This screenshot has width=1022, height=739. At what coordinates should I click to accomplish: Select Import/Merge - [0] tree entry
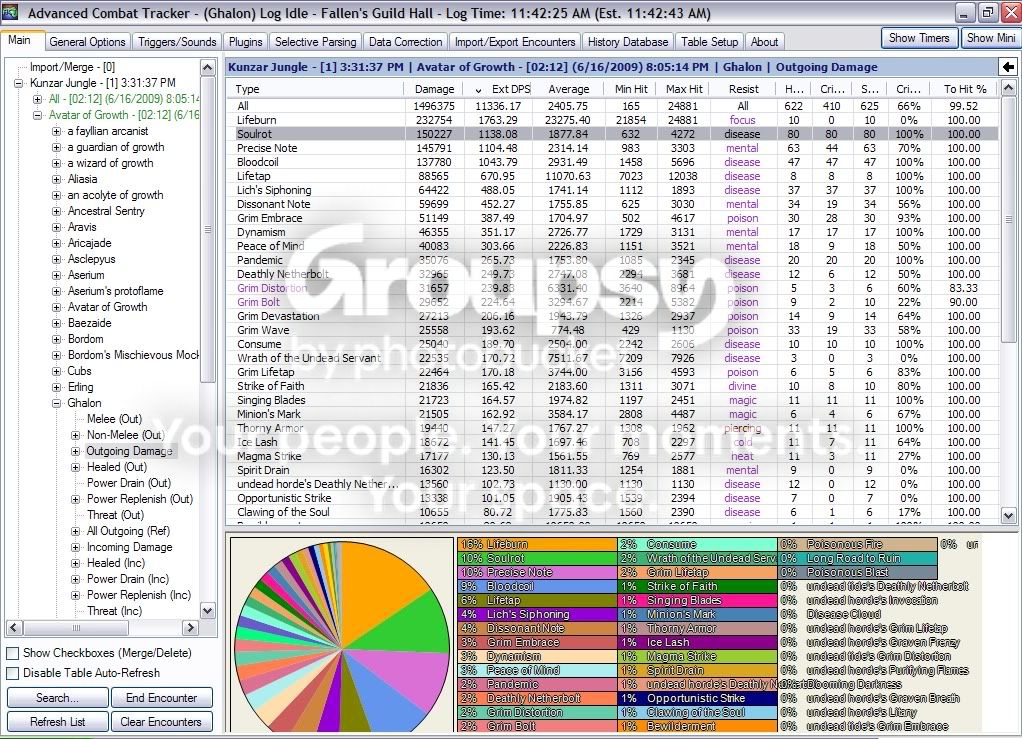point(72,67)
